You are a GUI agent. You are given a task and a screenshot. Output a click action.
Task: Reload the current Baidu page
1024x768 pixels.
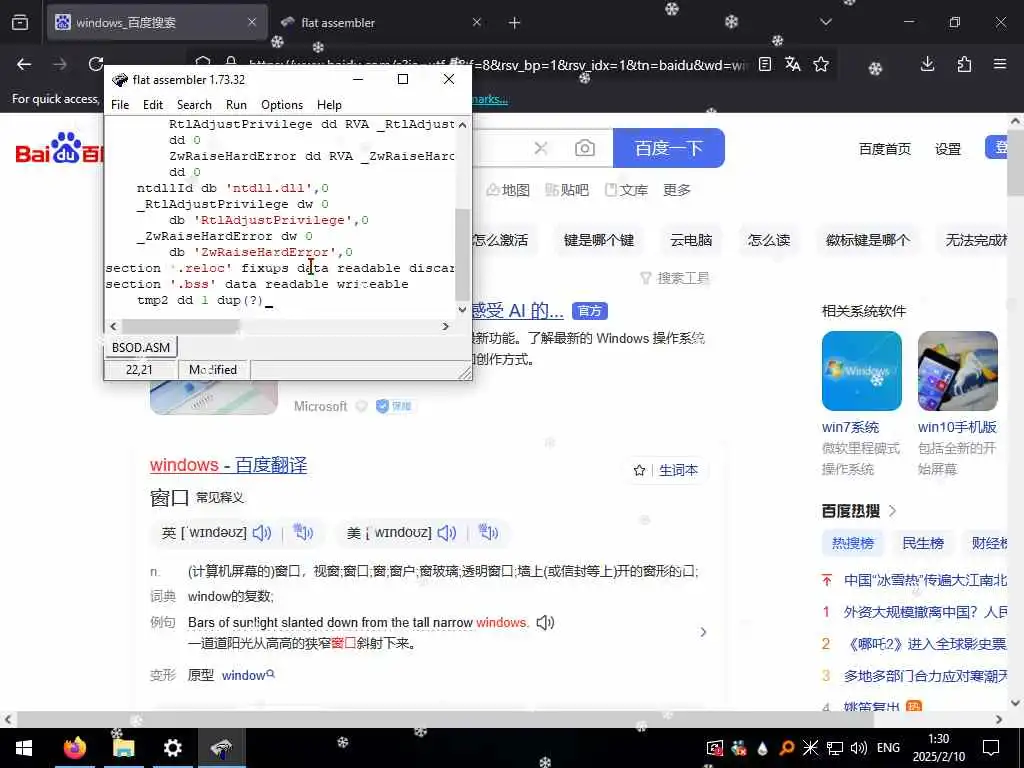[95, 64]
